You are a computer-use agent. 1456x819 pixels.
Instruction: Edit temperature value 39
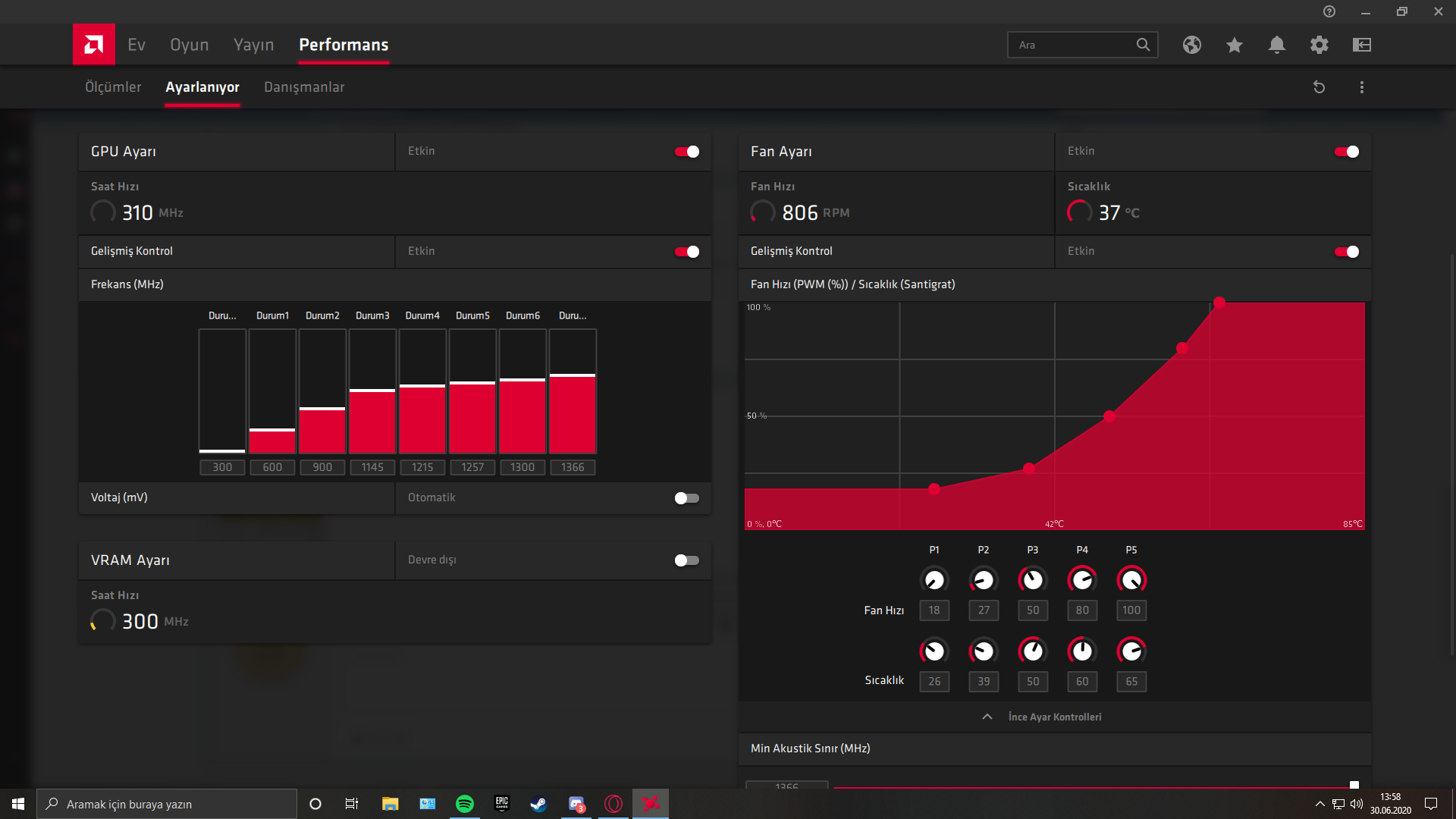[984, 681]
